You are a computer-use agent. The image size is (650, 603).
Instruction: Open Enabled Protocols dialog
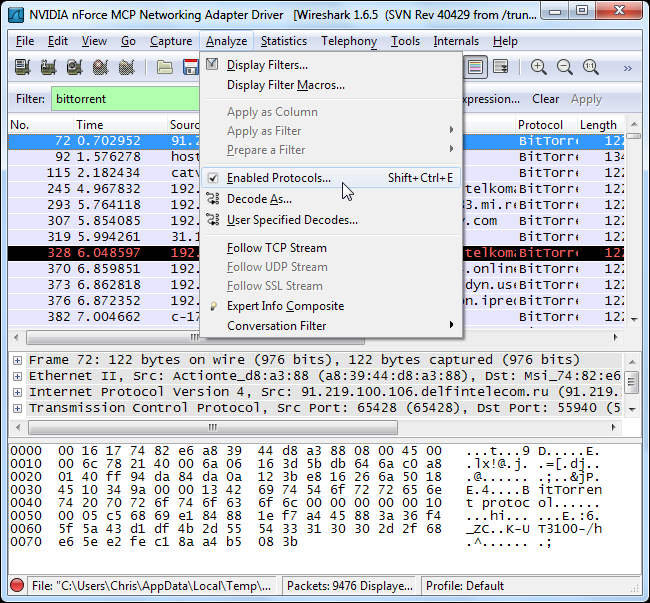(x=331, y=178)
